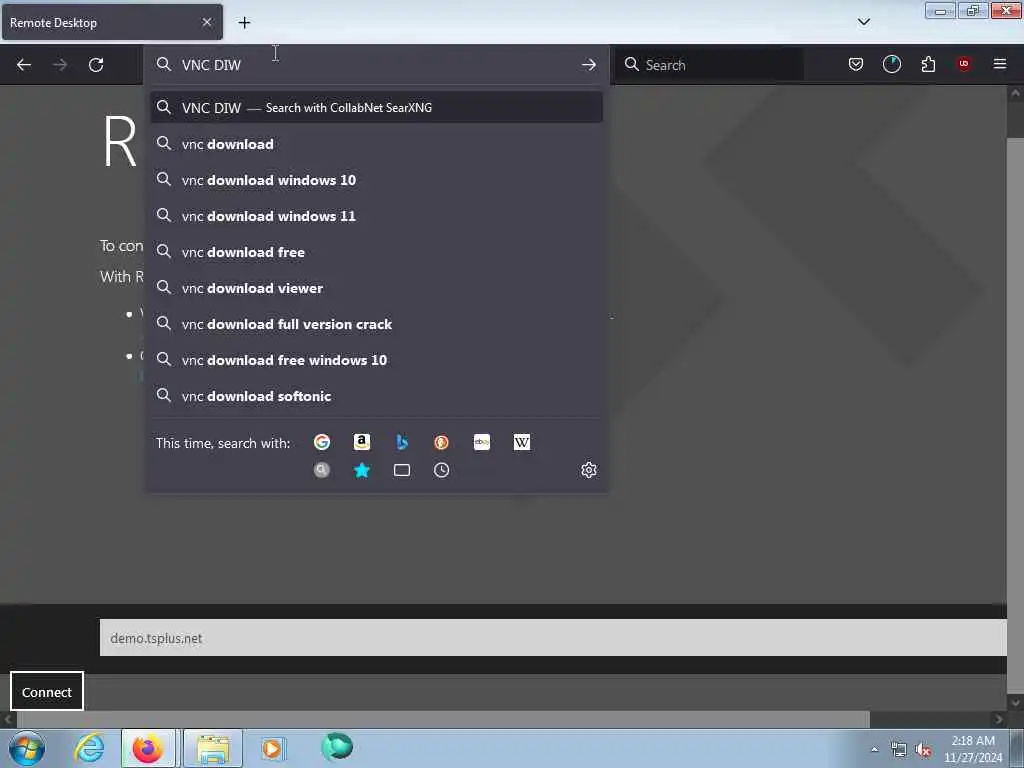
Task: Pick the gray magnifier search engine icon
Action: 322,470
